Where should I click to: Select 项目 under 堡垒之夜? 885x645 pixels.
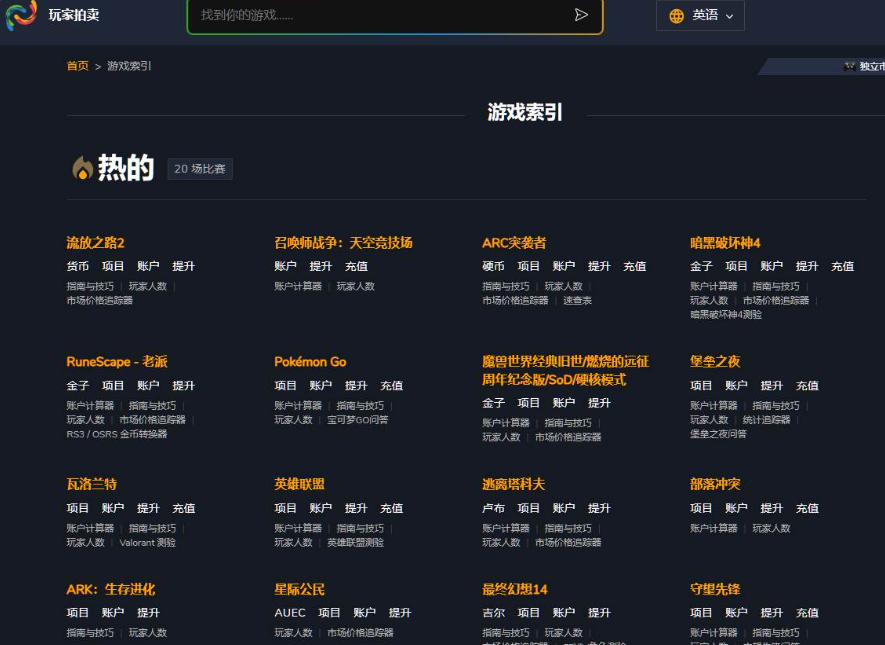click(701, 386)
